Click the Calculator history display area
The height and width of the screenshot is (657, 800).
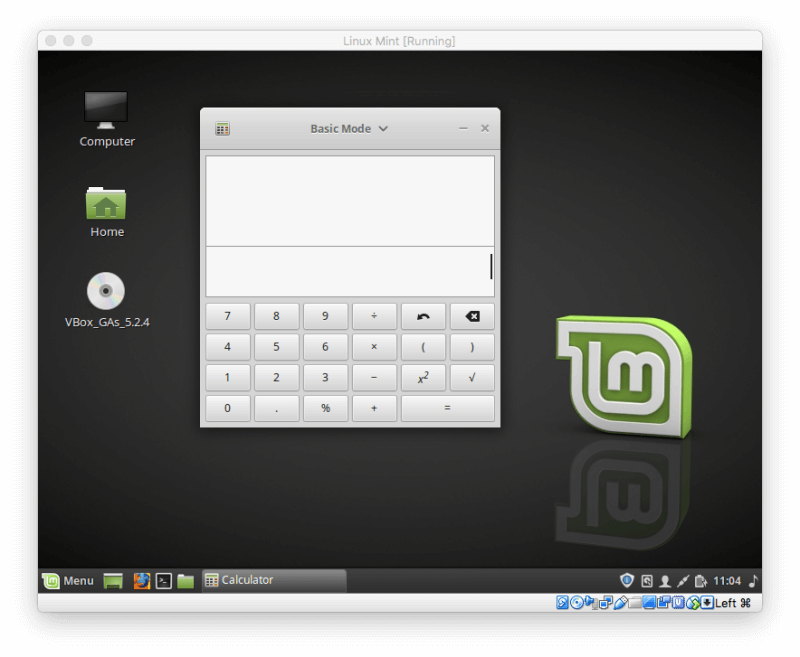[x=350, y=201]
